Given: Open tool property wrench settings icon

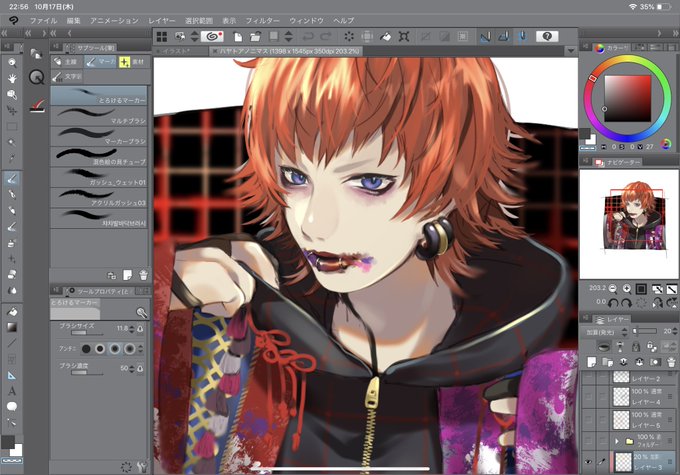Looking at the screenshot, I should (x=141, y=467).
